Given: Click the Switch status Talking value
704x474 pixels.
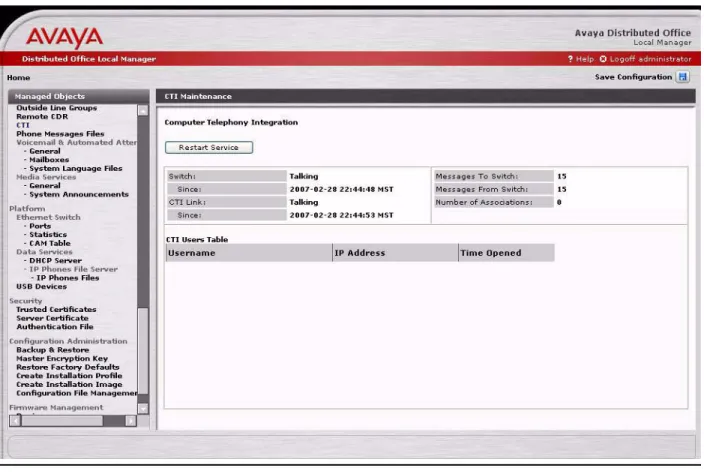Looking at the screenshot, I should [x=304, y=176].
